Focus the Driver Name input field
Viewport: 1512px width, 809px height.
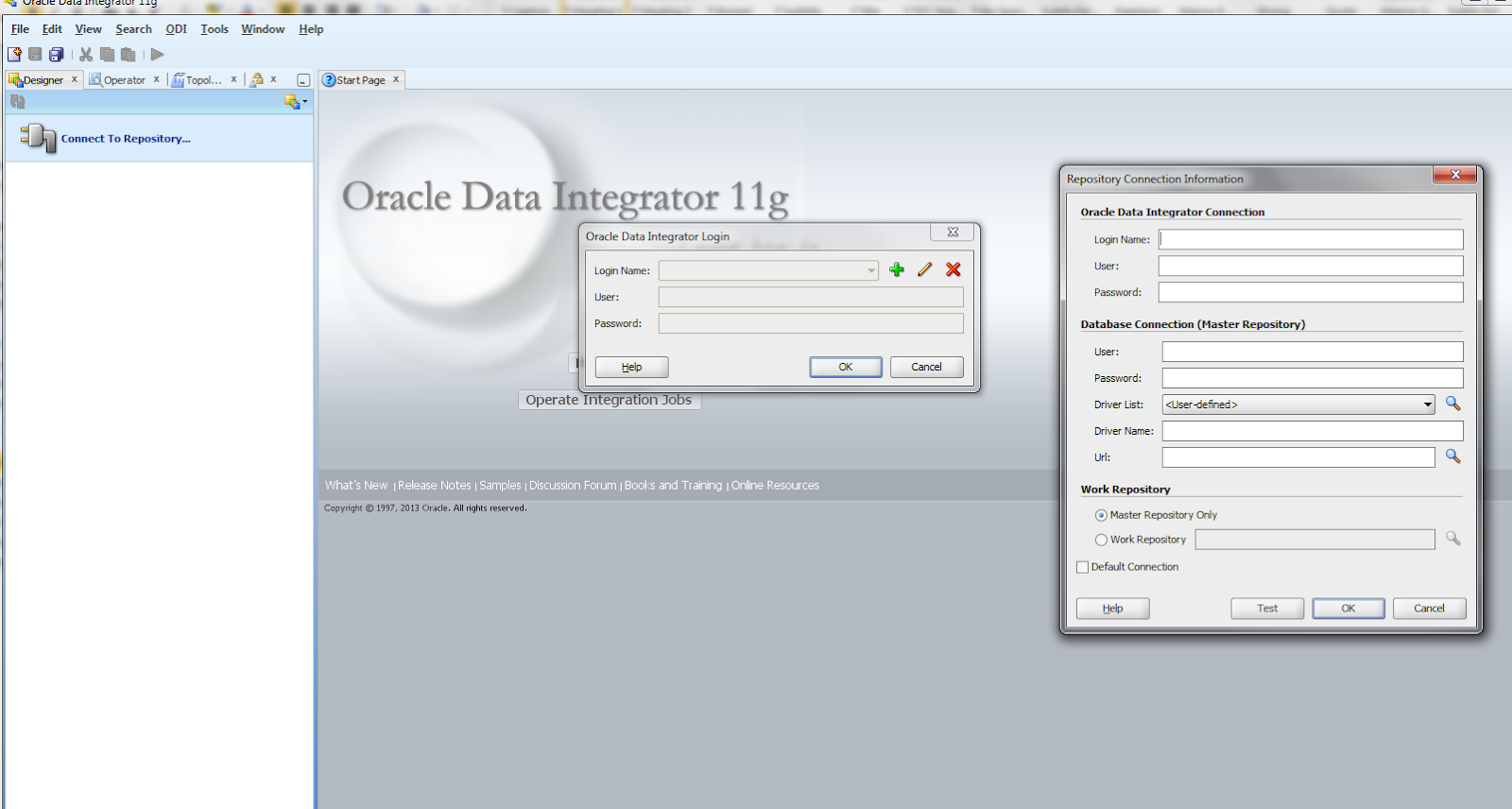tap(1313, 431)
